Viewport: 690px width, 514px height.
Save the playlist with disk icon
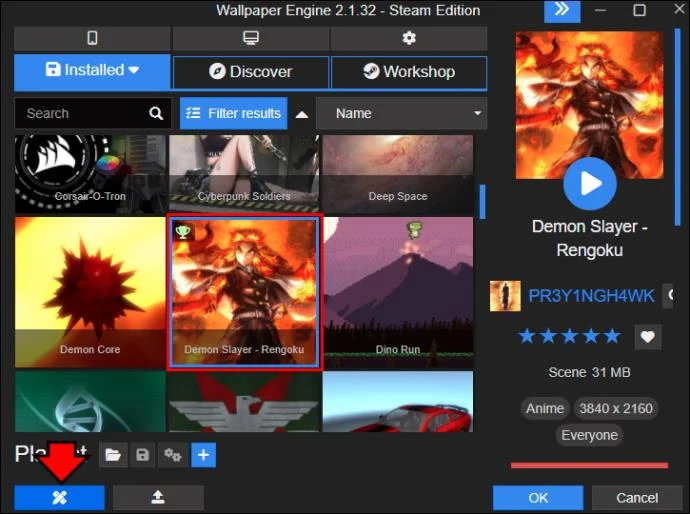143,455
